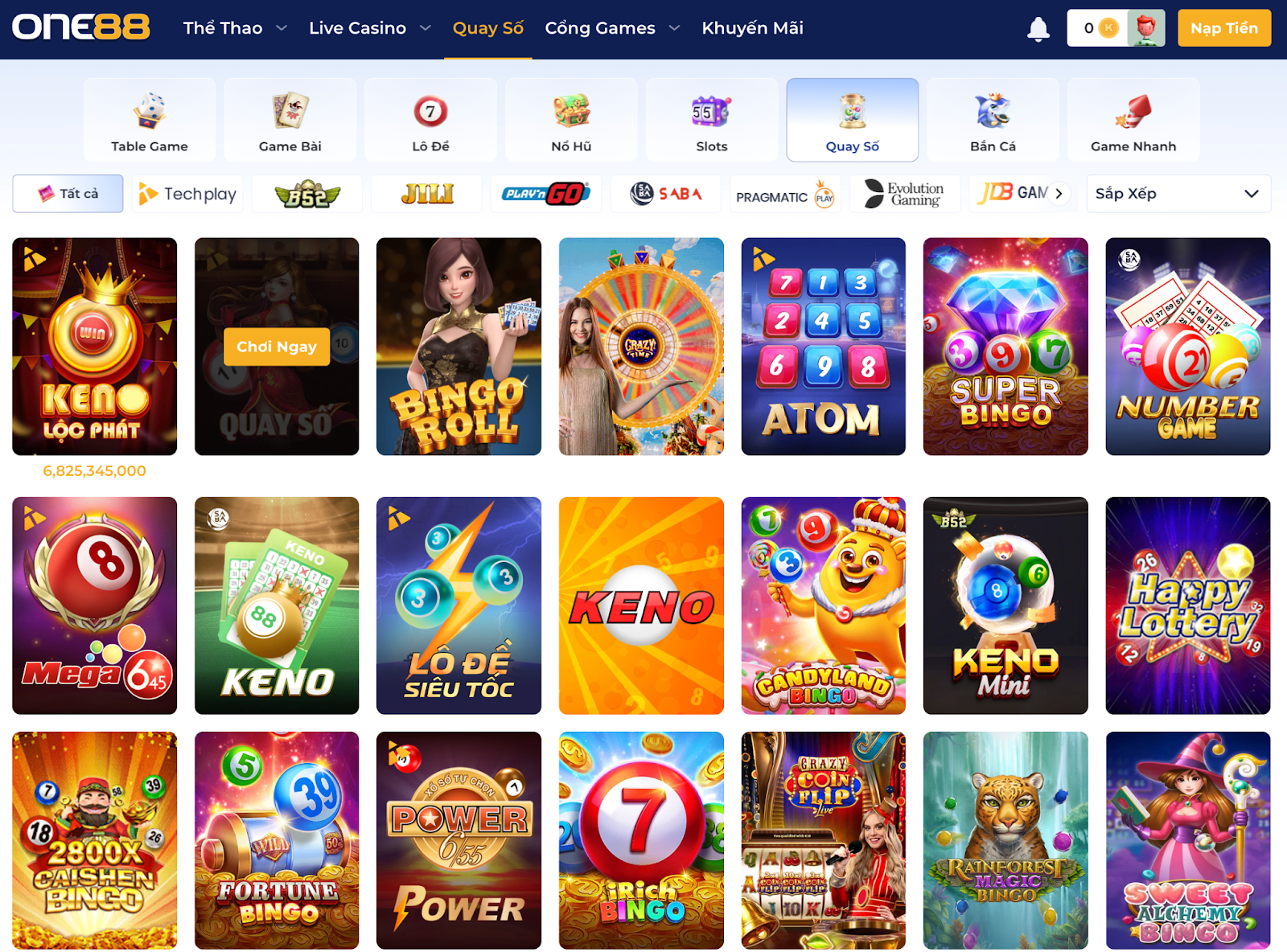Open the Khuyến Mãi menu item
The height and width of the screenshot is (952, 1287).
[752, 28]
